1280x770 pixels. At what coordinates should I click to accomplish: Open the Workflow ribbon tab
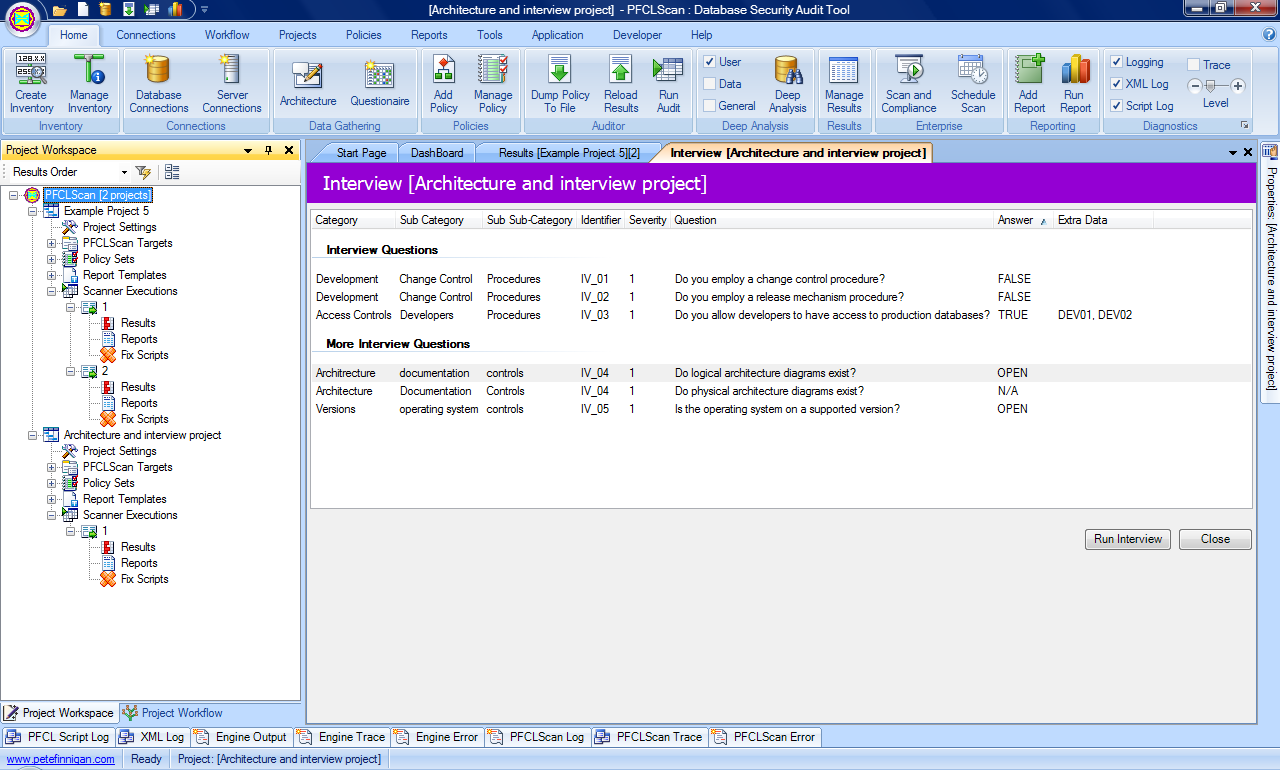227,35
